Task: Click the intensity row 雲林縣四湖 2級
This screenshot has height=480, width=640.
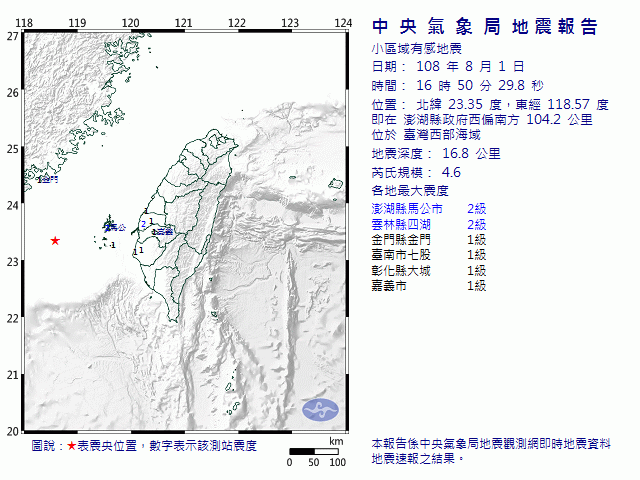Action: 429,224
